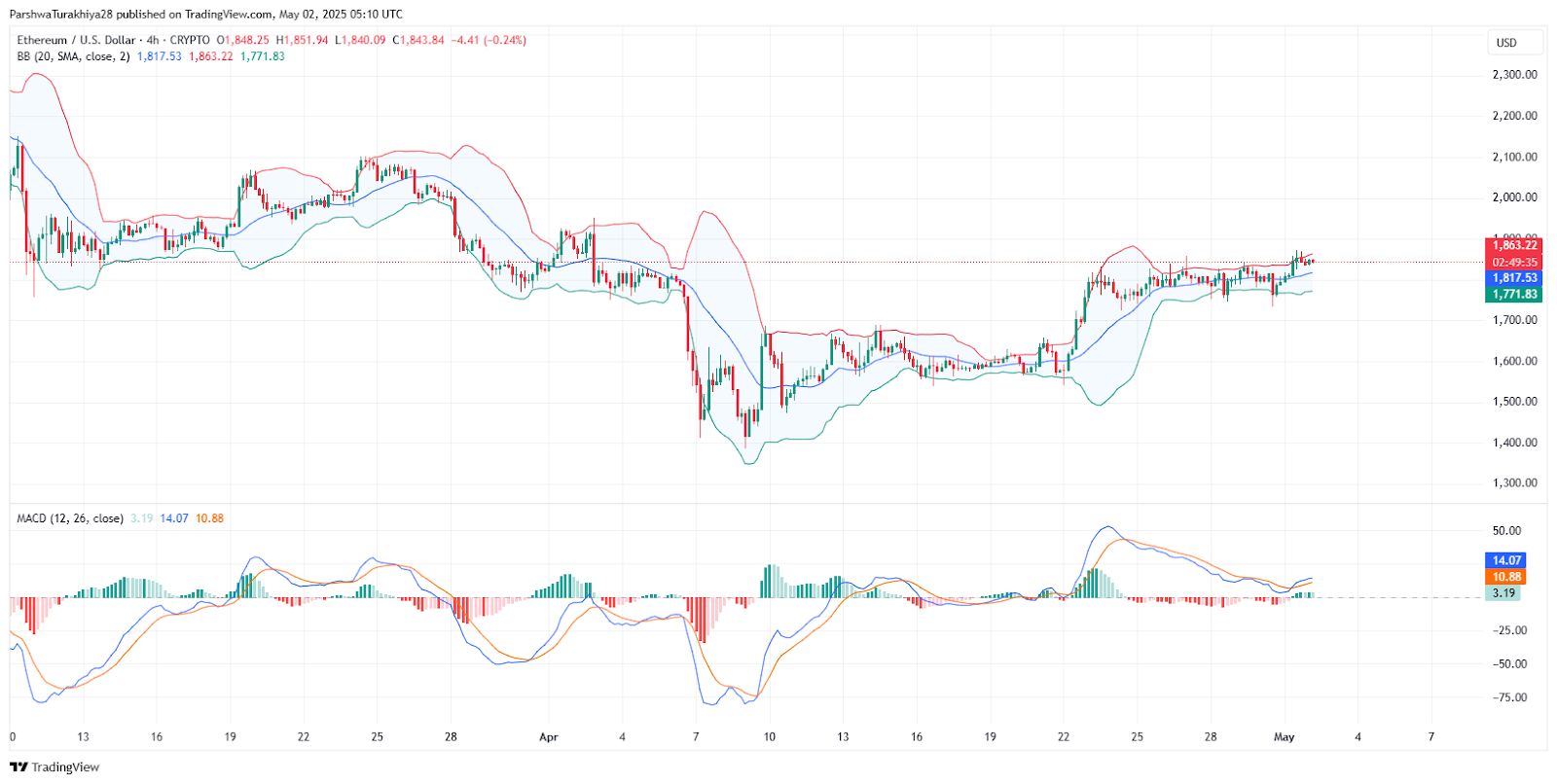Click the May label on the time axis
Screen dimensions: 1557x784
point(1285,737)
